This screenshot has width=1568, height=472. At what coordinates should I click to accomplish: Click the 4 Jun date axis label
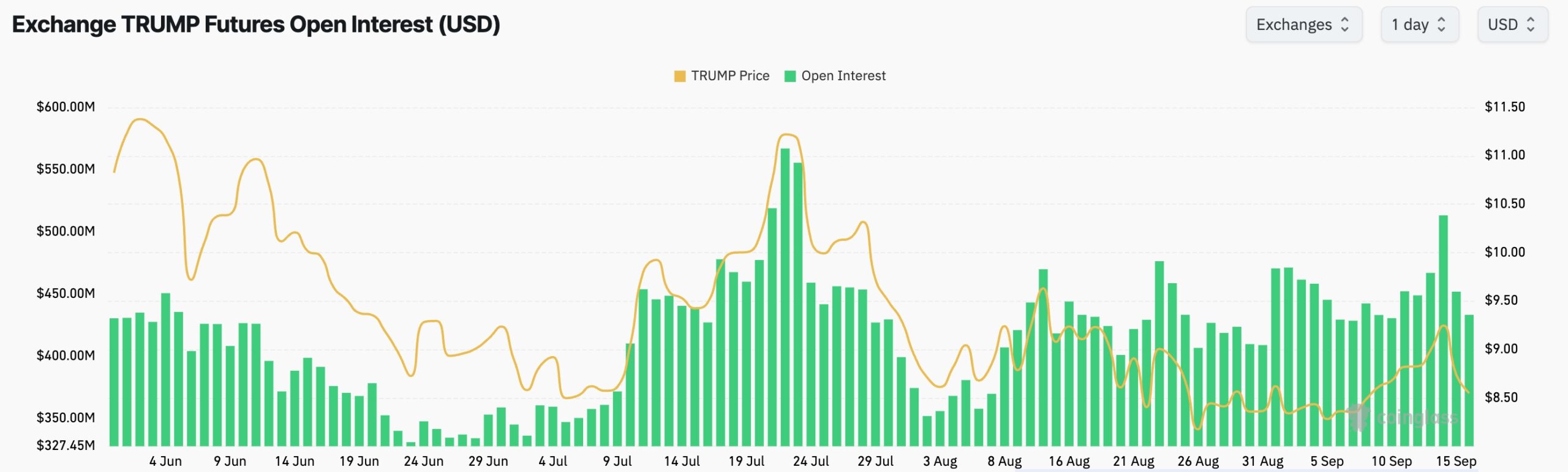167,460
